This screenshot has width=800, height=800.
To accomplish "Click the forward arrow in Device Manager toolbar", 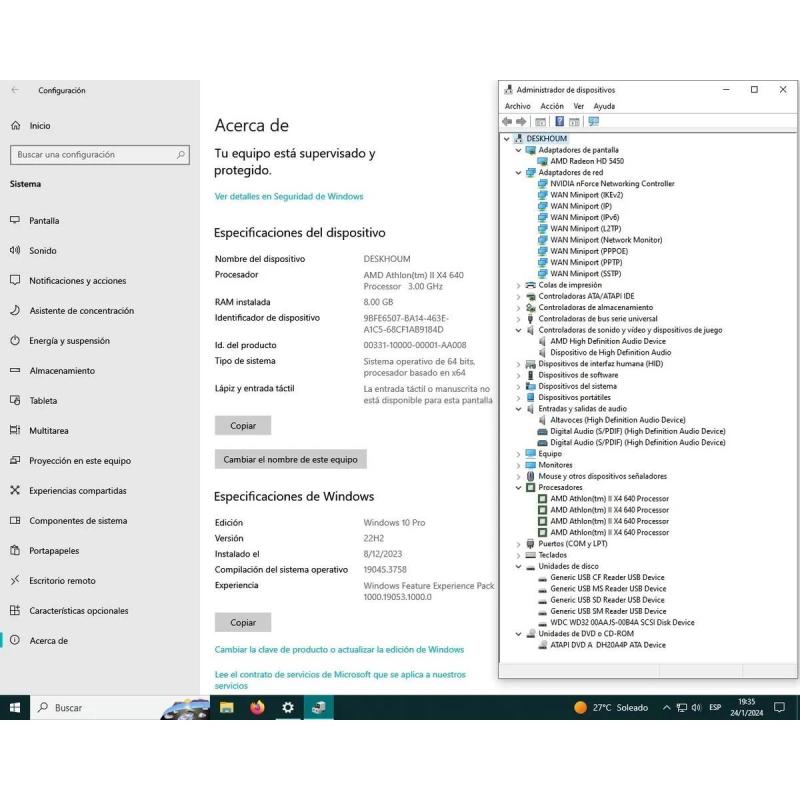I will [521, 121].
